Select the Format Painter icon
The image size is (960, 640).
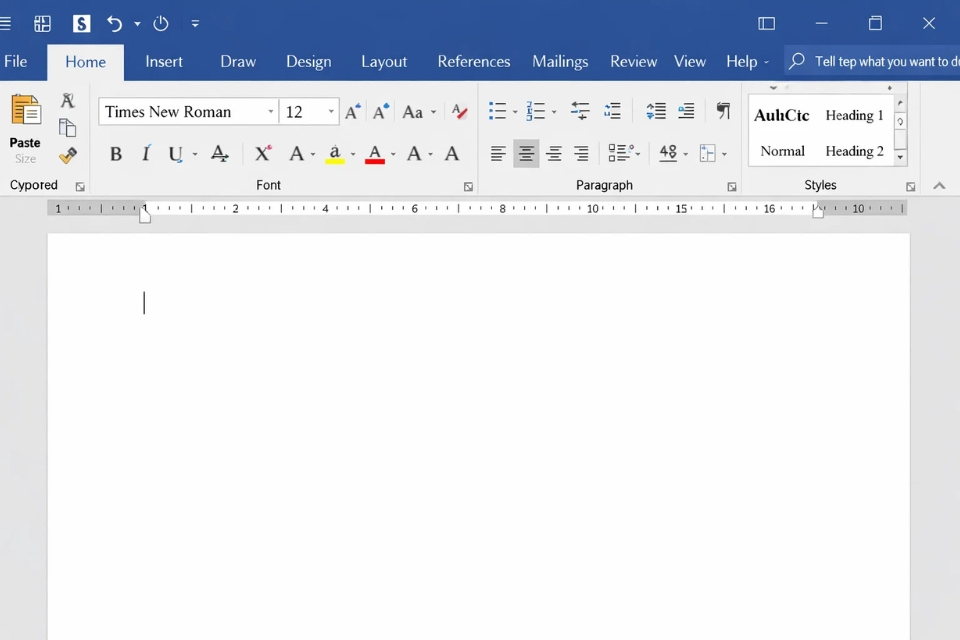click(67, 155)
